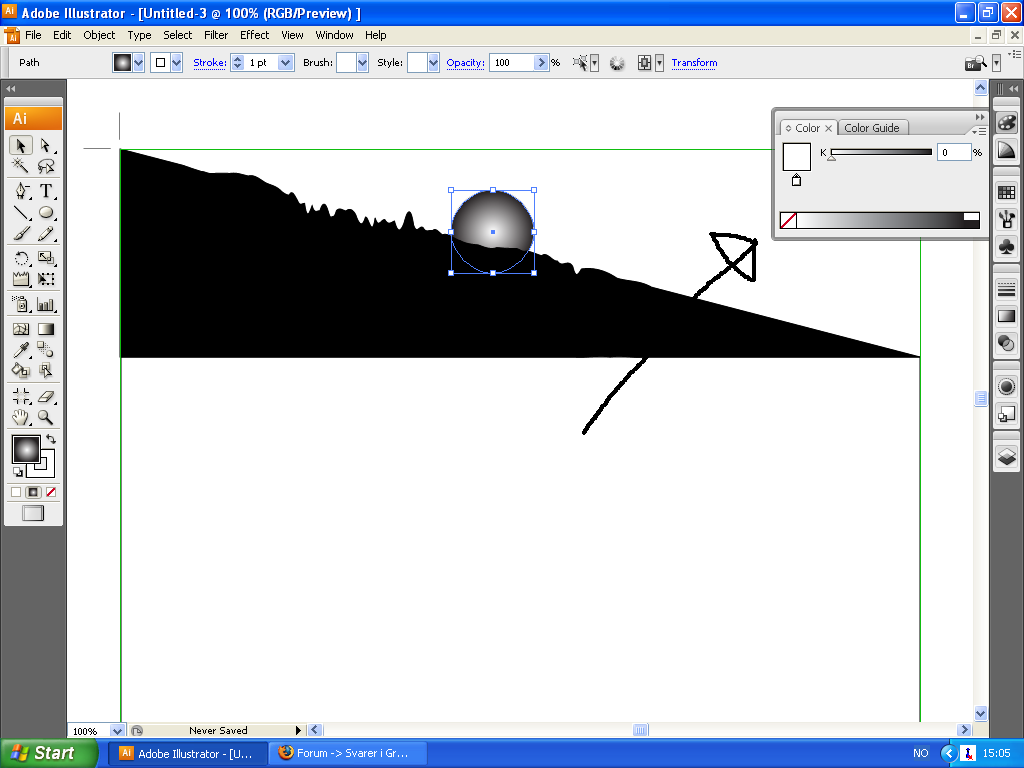Image resolution: width=1024 pixels, height=768 pixels.
Task: Select the Selection (black arrow) tool
Action: coord(21,144)
